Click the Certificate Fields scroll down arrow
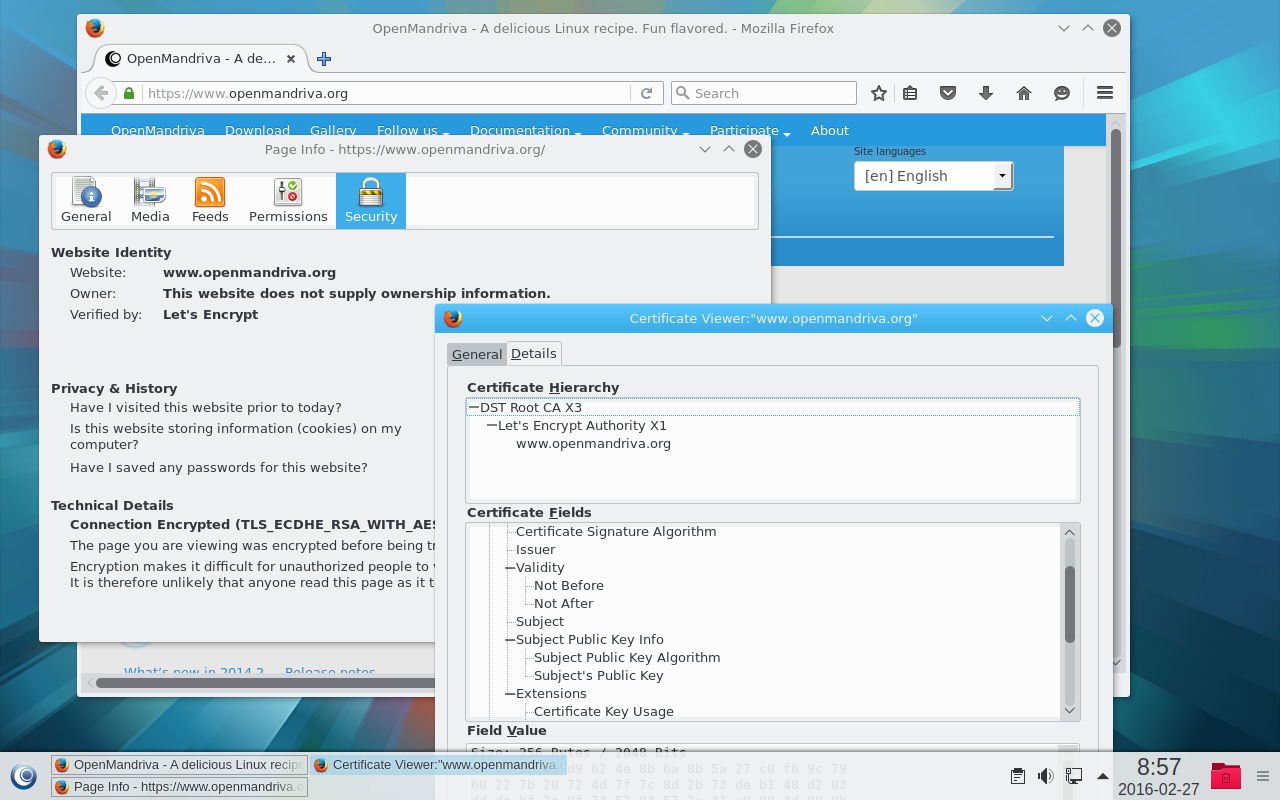The height and width of the screenshot is (800, 1280). point(1070,711)
